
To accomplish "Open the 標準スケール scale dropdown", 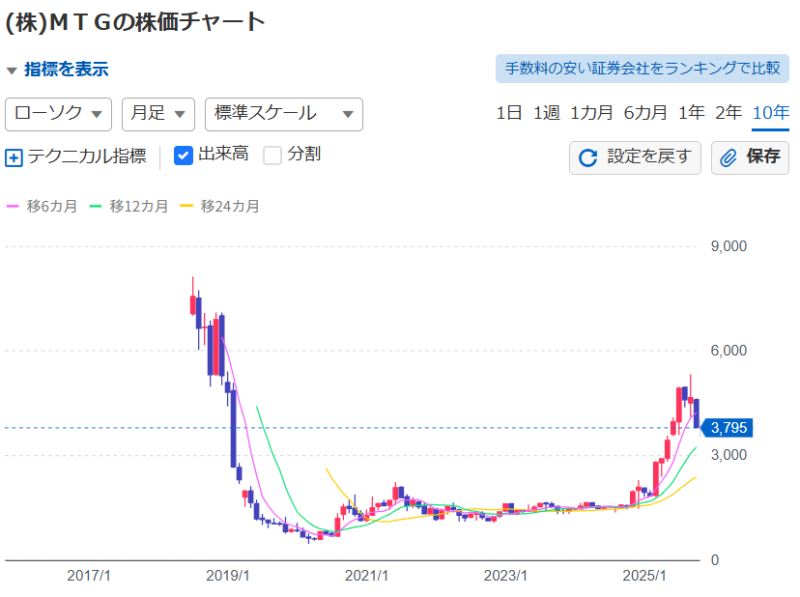I will tap(283, 114).
